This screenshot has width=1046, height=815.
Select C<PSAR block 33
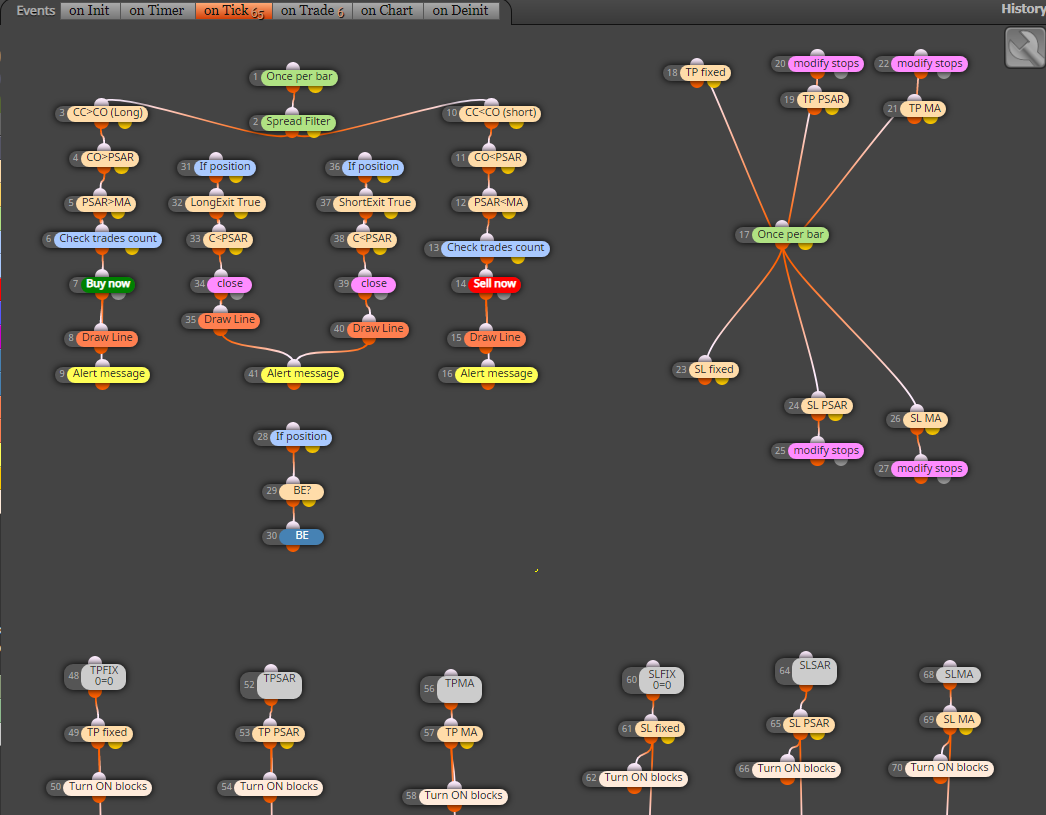228,239
